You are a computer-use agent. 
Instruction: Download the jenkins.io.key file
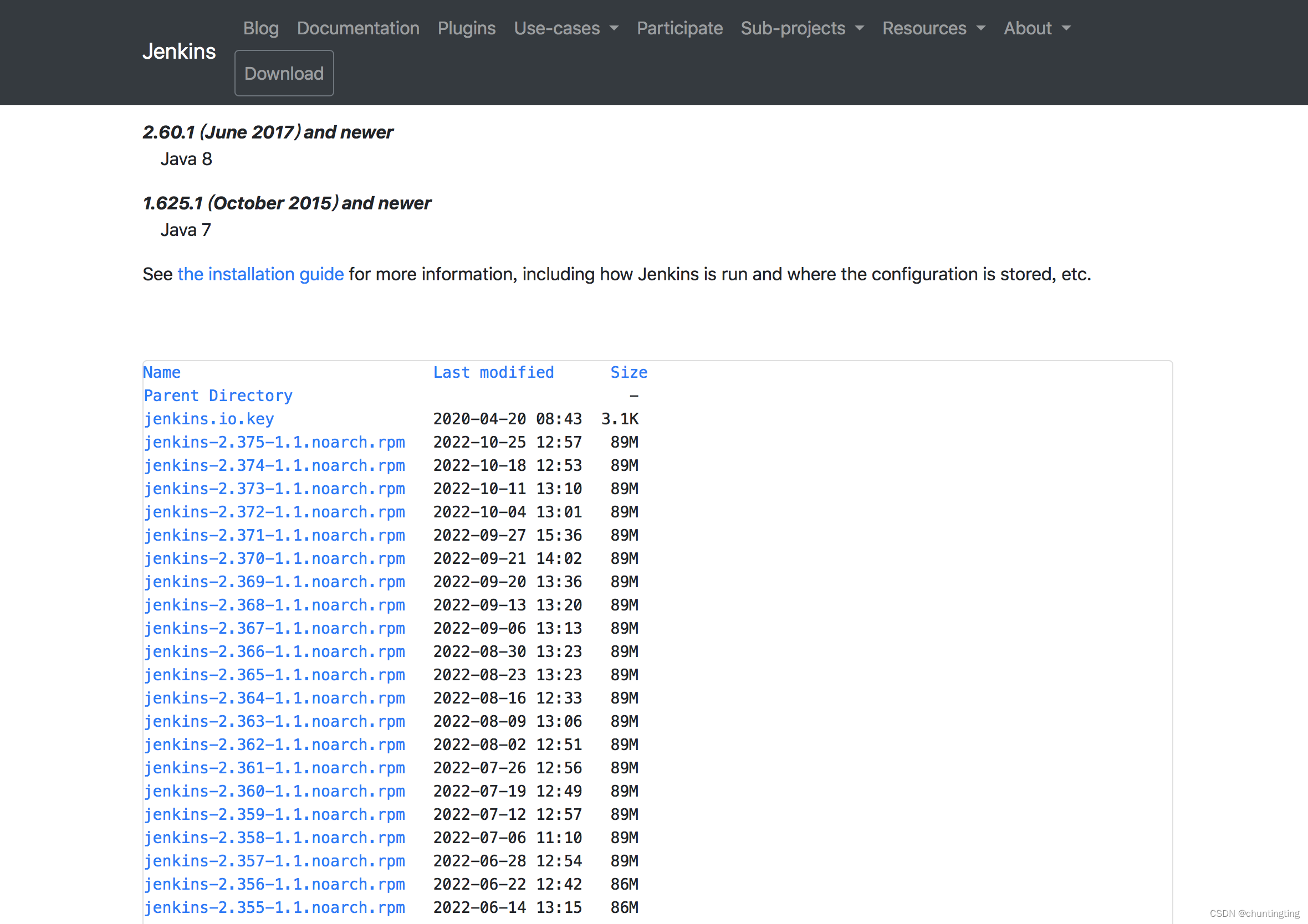pos(208,419)
